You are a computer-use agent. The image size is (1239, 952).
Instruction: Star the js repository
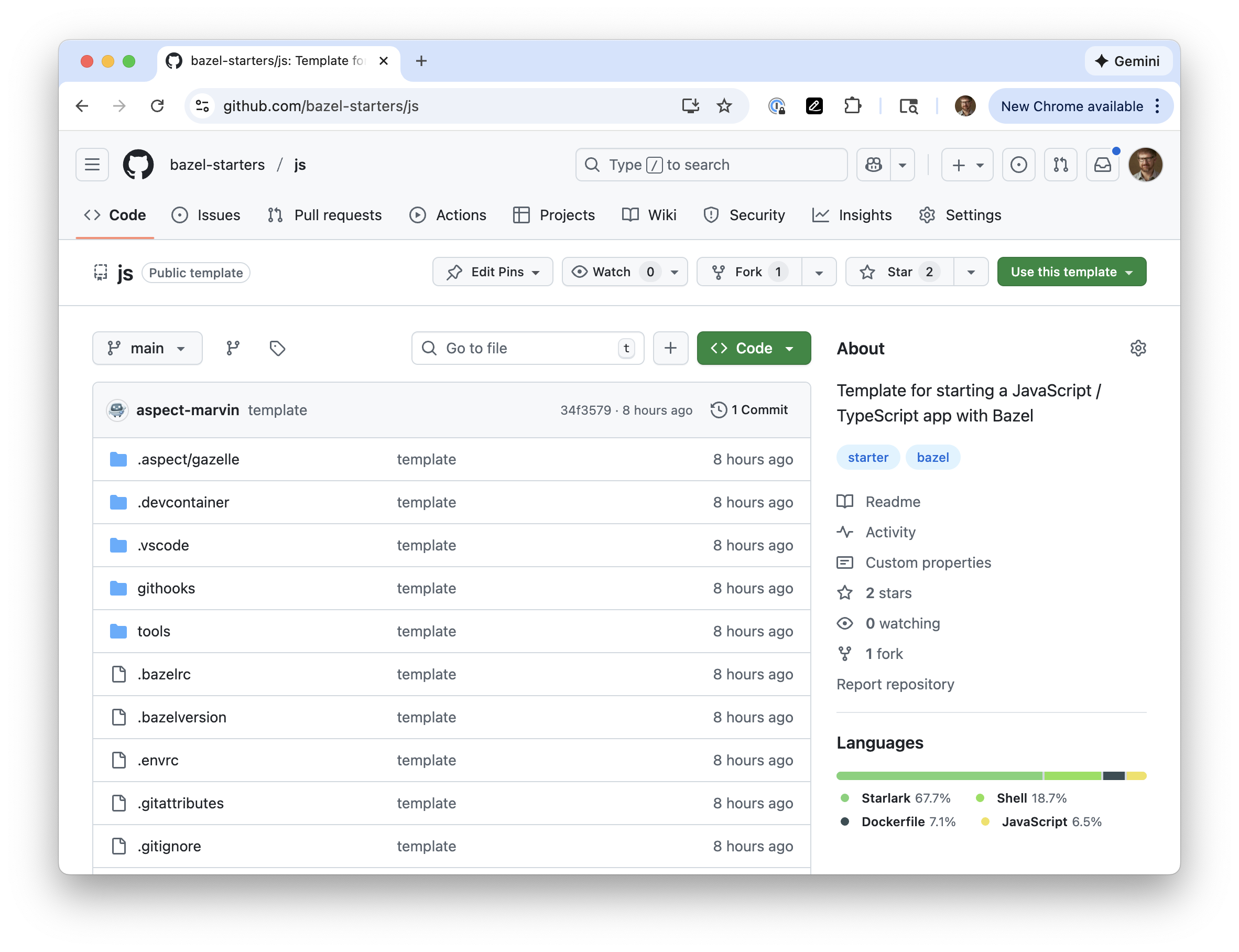(900, 272)
